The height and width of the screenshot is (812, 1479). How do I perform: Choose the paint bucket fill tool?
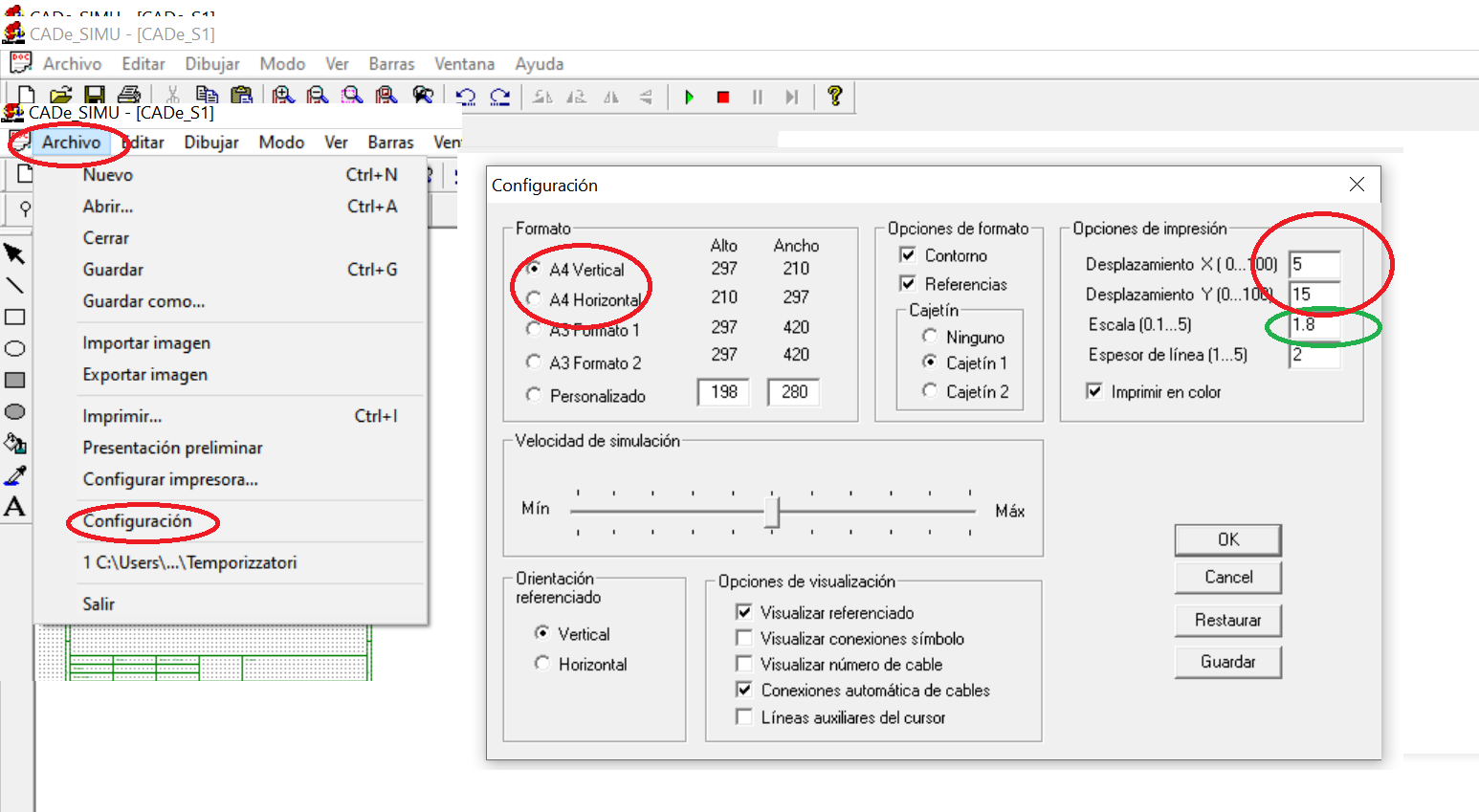(14, 444)
